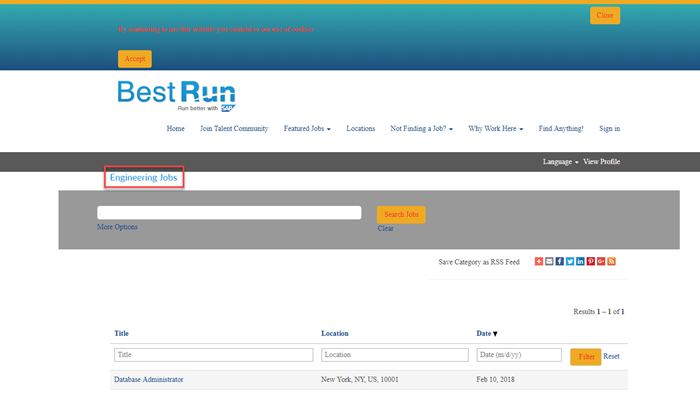Share on Twitter icon
Screen dimensions: 700x401
point(570,261)
